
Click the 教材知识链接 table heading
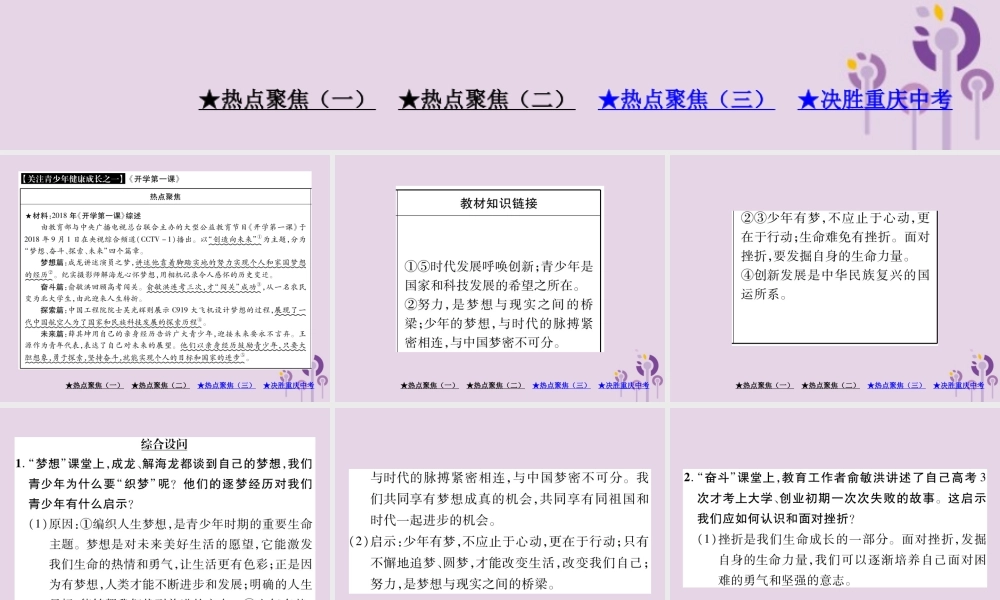[x=499, y=203]
